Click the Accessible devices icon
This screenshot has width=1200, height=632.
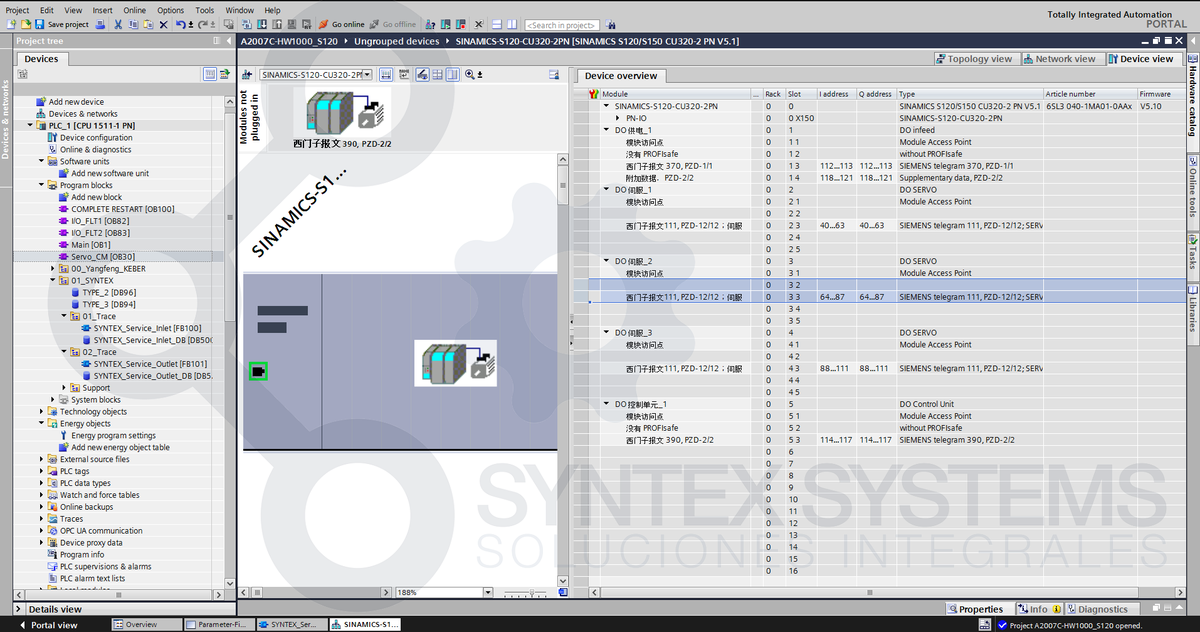tap(429, 24)
